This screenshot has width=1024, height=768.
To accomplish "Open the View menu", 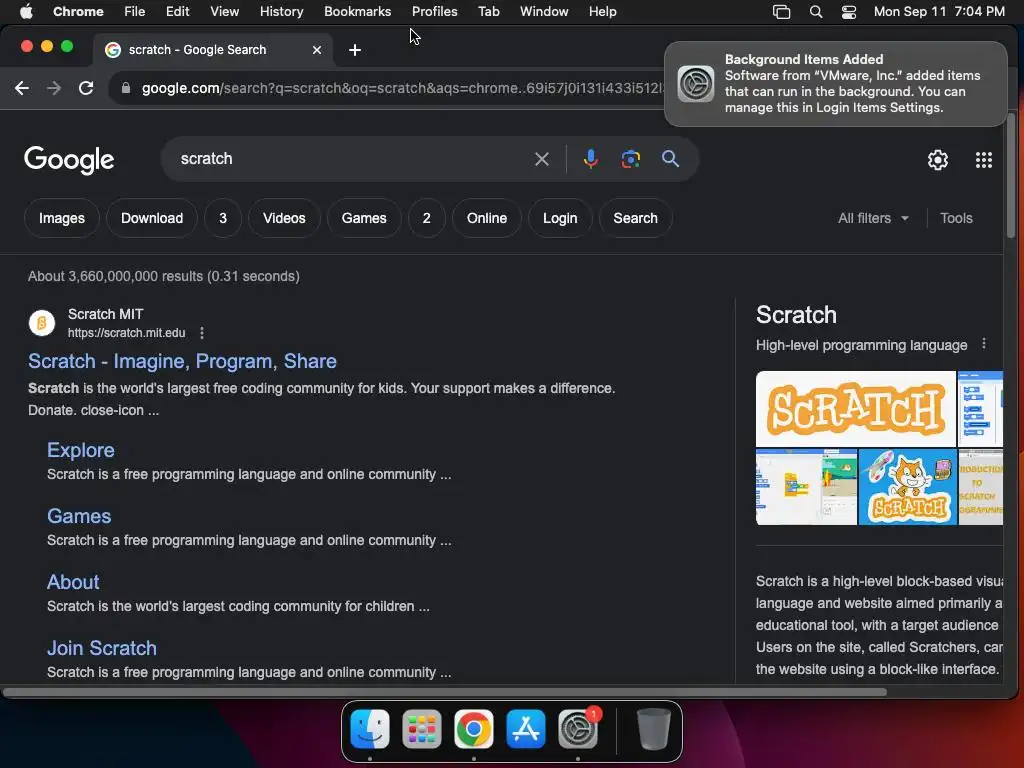I will click(224, 11).
